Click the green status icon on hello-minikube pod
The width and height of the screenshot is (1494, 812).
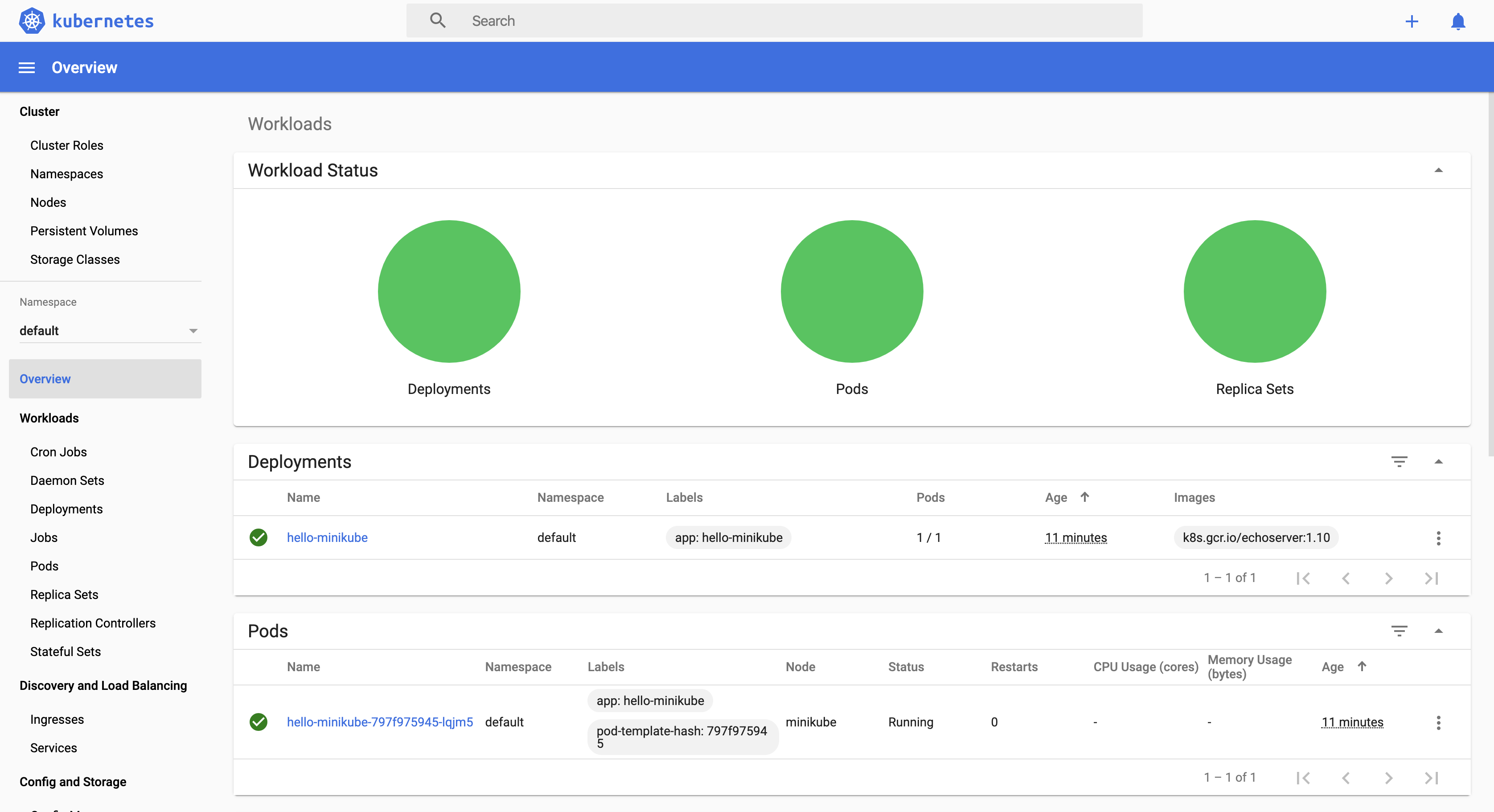258,721
